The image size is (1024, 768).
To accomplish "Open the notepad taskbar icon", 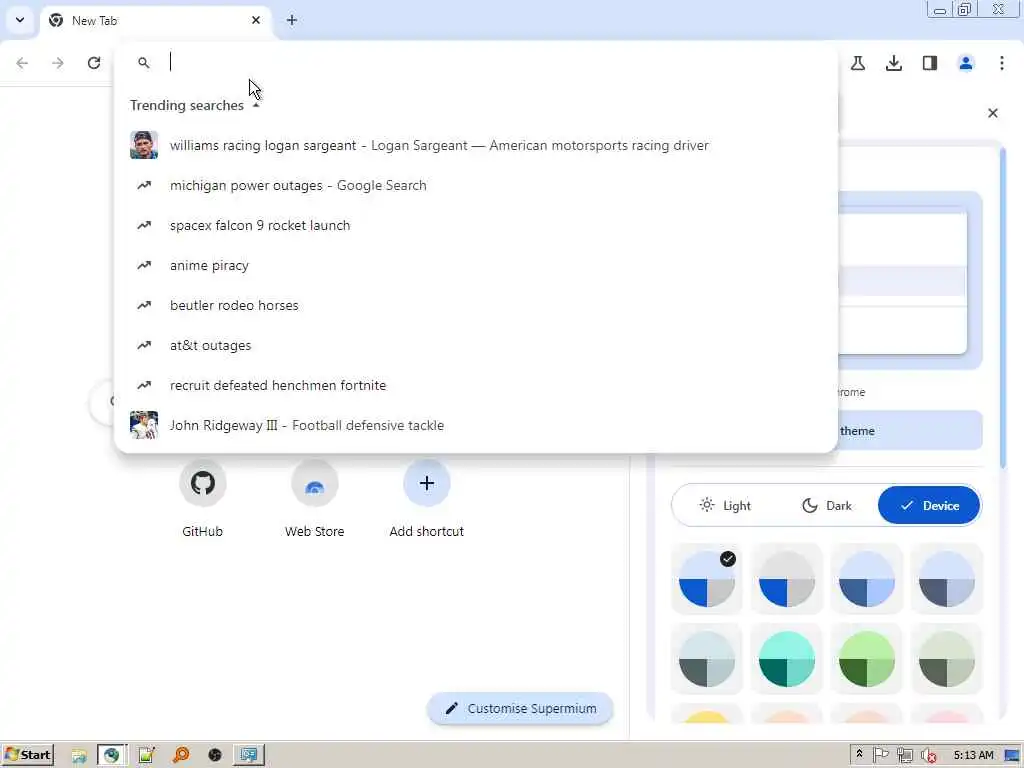I will point(146,756).
